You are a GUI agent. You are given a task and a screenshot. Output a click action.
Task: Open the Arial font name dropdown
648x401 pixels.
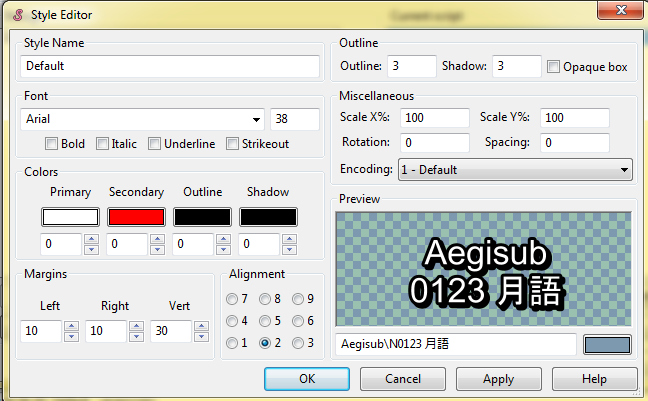143,119
